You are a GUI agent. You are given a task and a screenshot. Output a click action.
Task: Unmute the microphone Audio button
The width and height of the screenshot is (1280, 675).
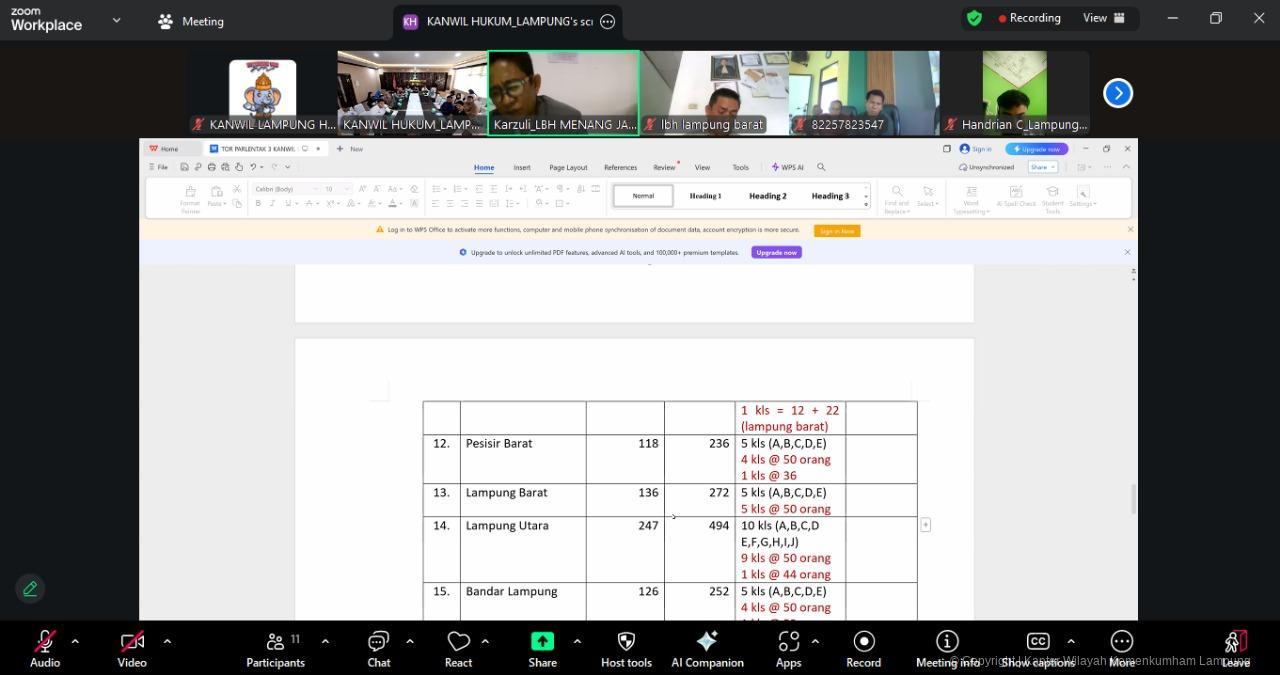tap(45, 648)
